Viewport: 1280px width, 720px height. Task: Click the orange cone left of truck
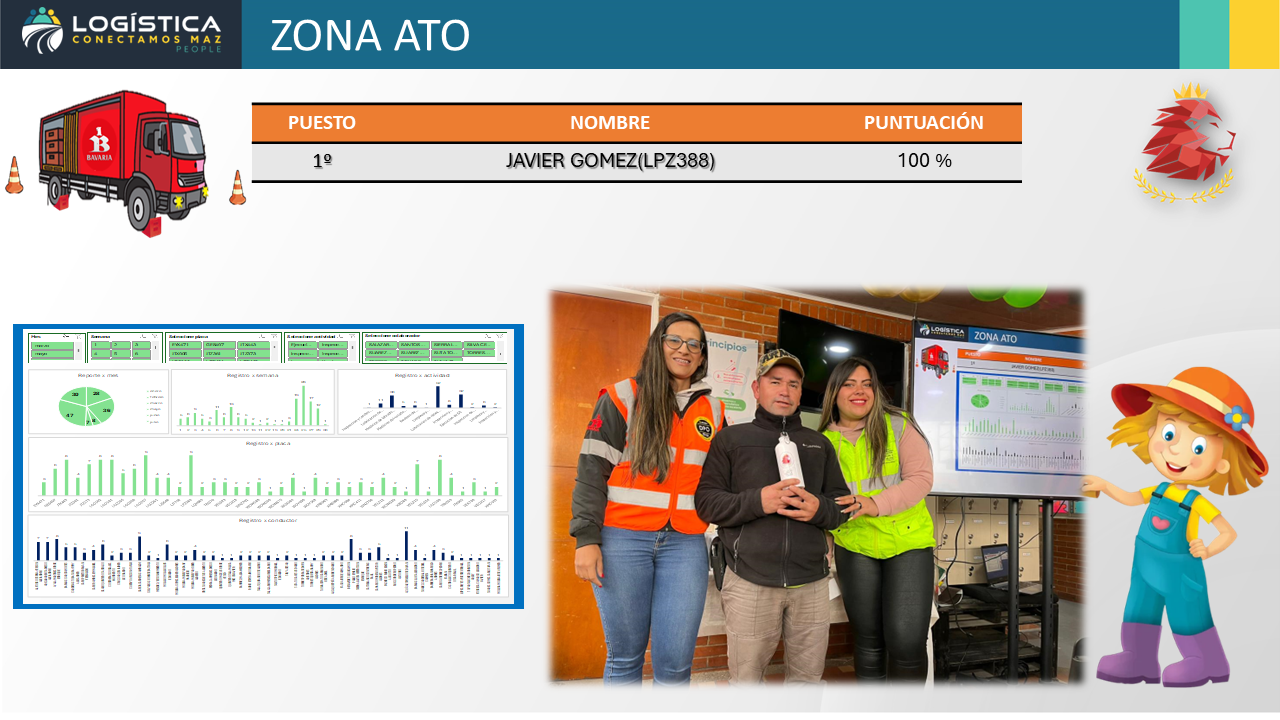click(x=14, y=176)
